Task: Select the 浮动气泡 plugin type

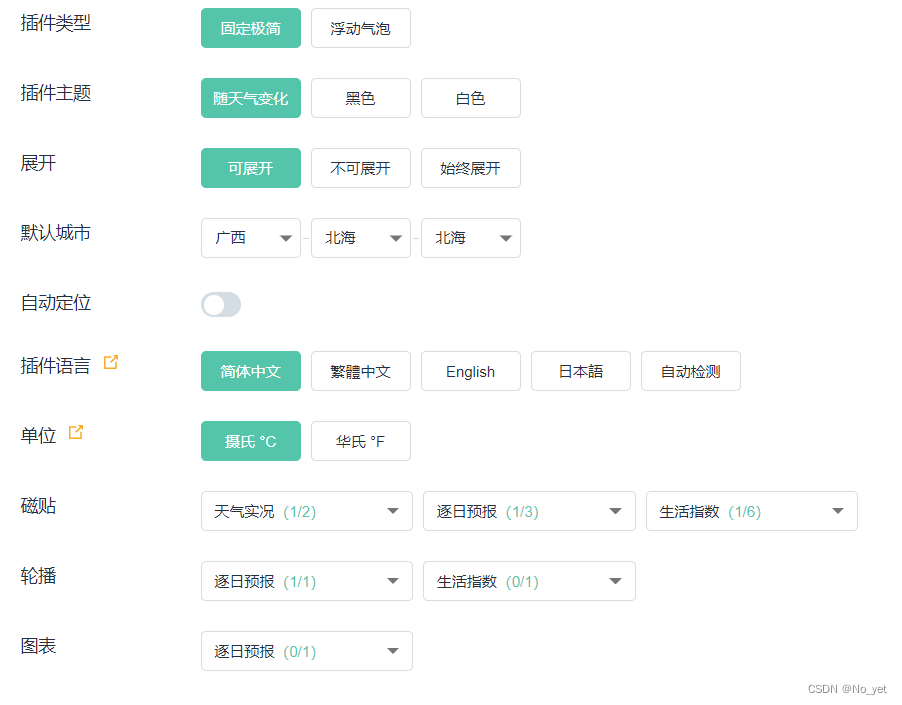Action: (x=360, y=28)
